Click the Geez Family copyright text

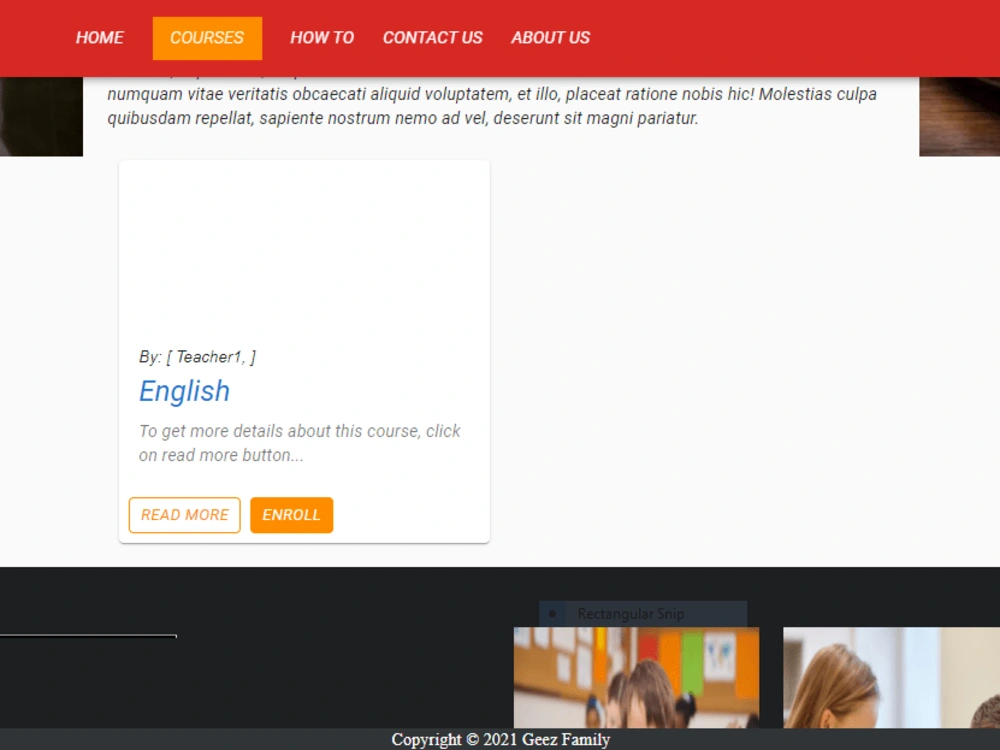point(502,740)
